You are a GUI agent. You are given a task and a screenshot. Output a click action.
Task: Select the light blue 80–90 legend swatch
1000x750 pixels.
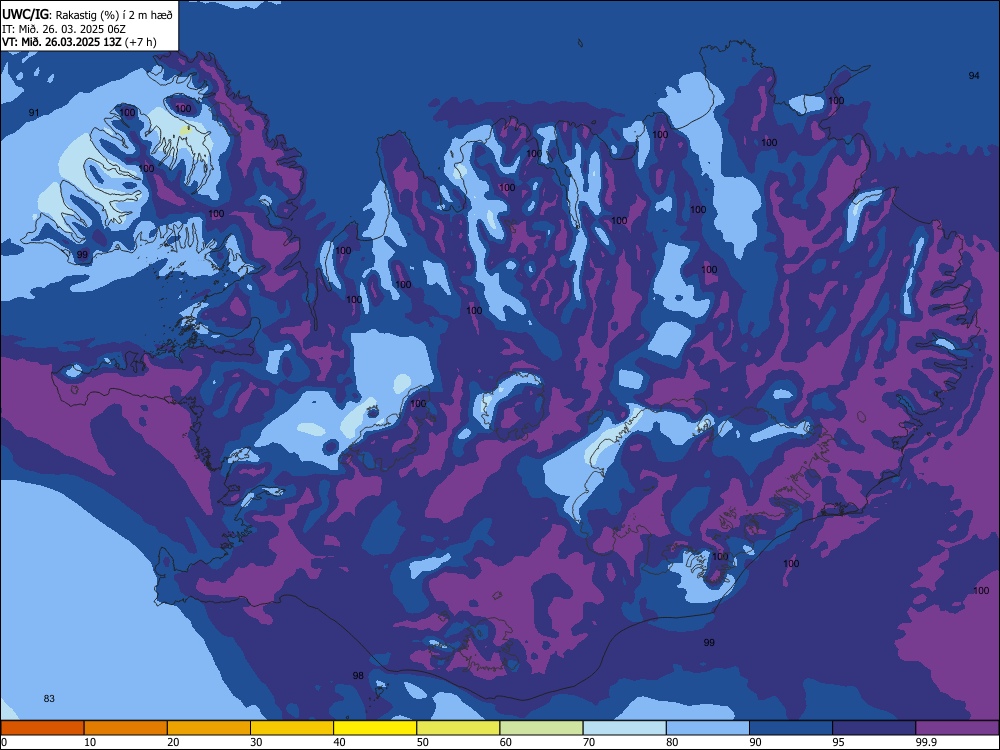tap(708, 728)
